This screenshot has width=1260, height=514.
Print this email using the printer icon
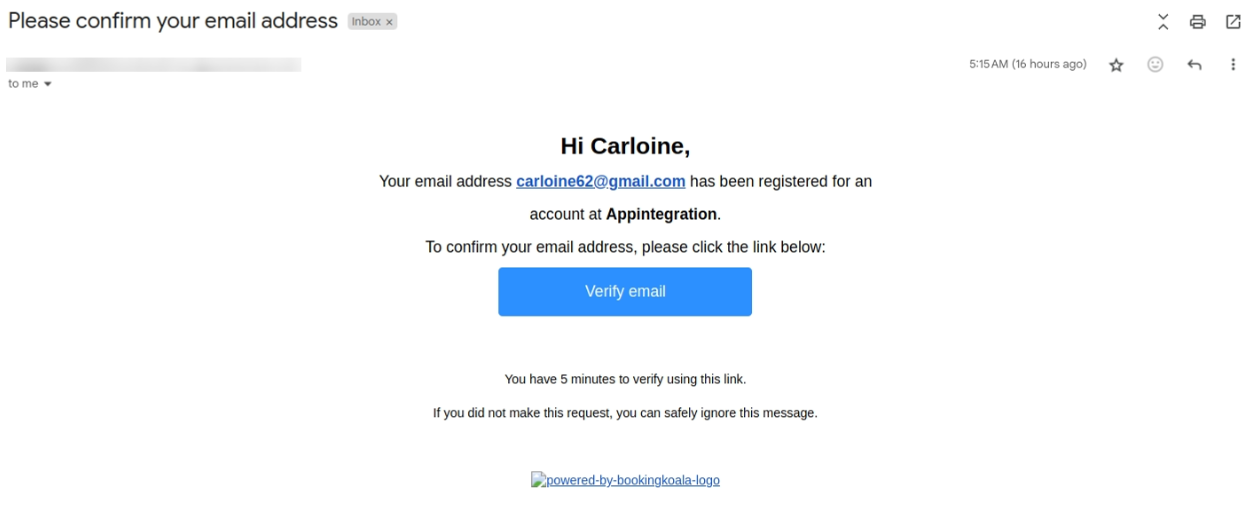point(1197,21)
